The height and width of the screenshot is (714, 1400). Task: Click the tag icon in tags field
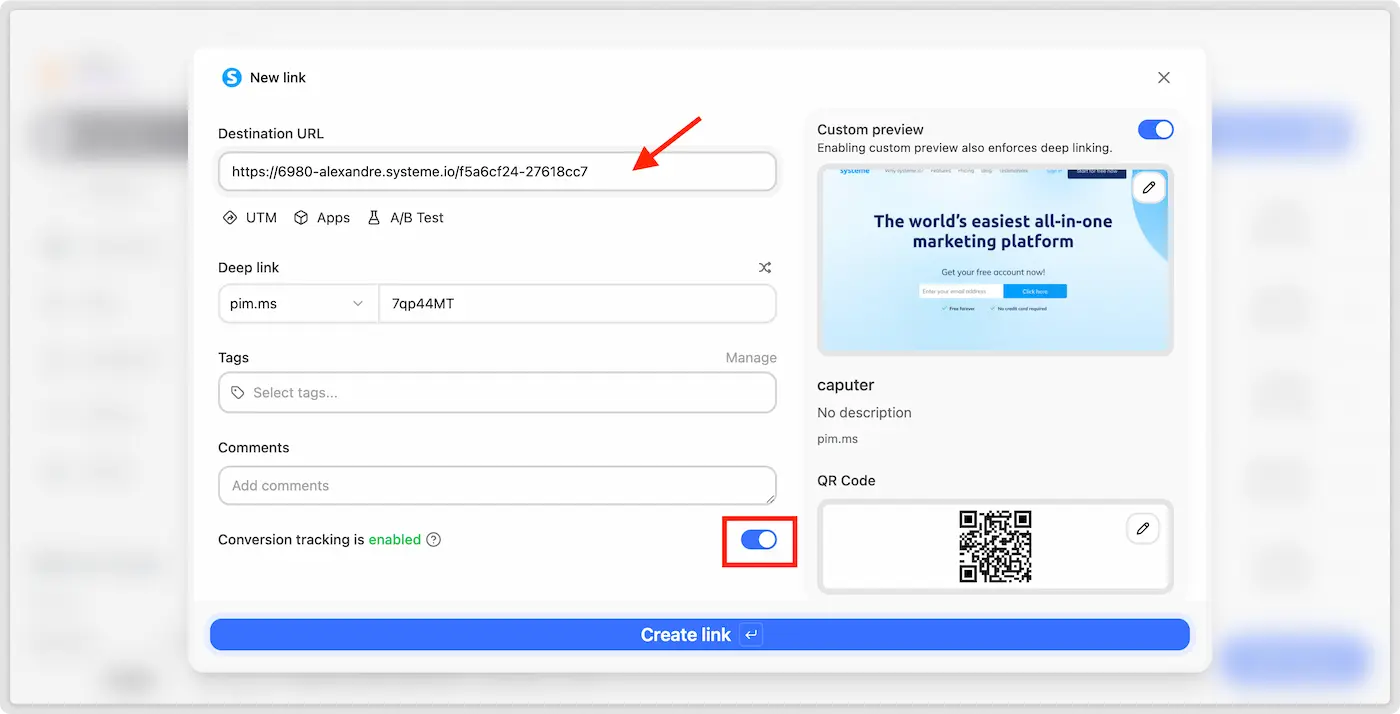point(238,393)
